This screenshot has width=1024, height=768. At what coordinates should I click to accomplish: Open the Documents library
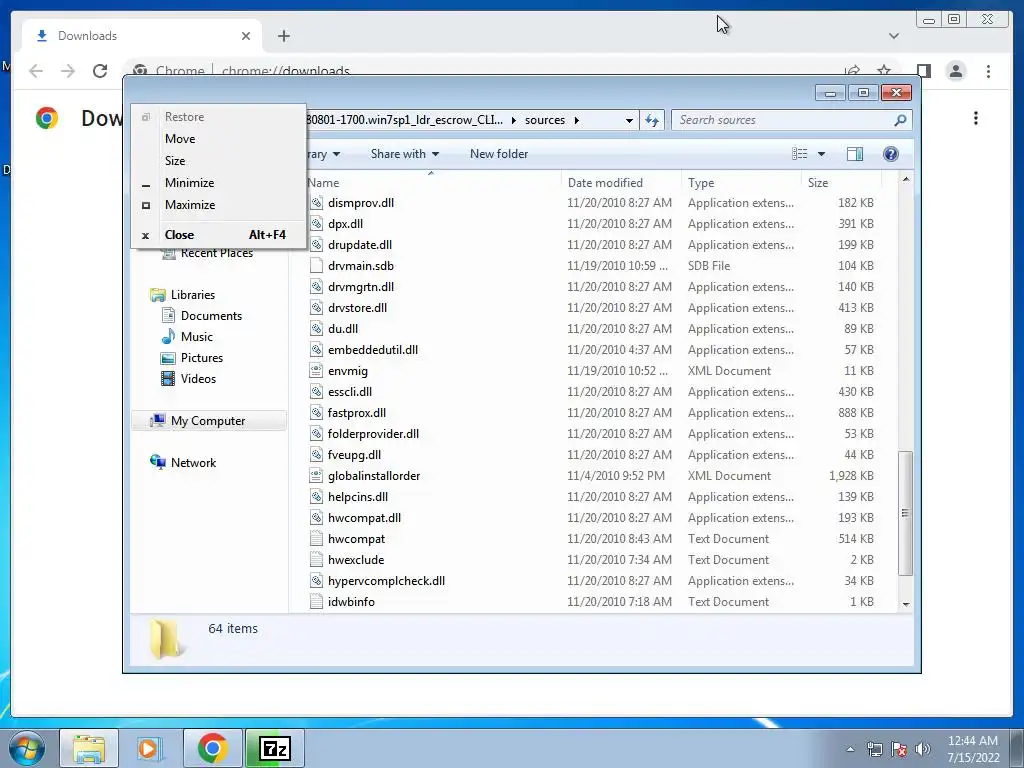211,315
